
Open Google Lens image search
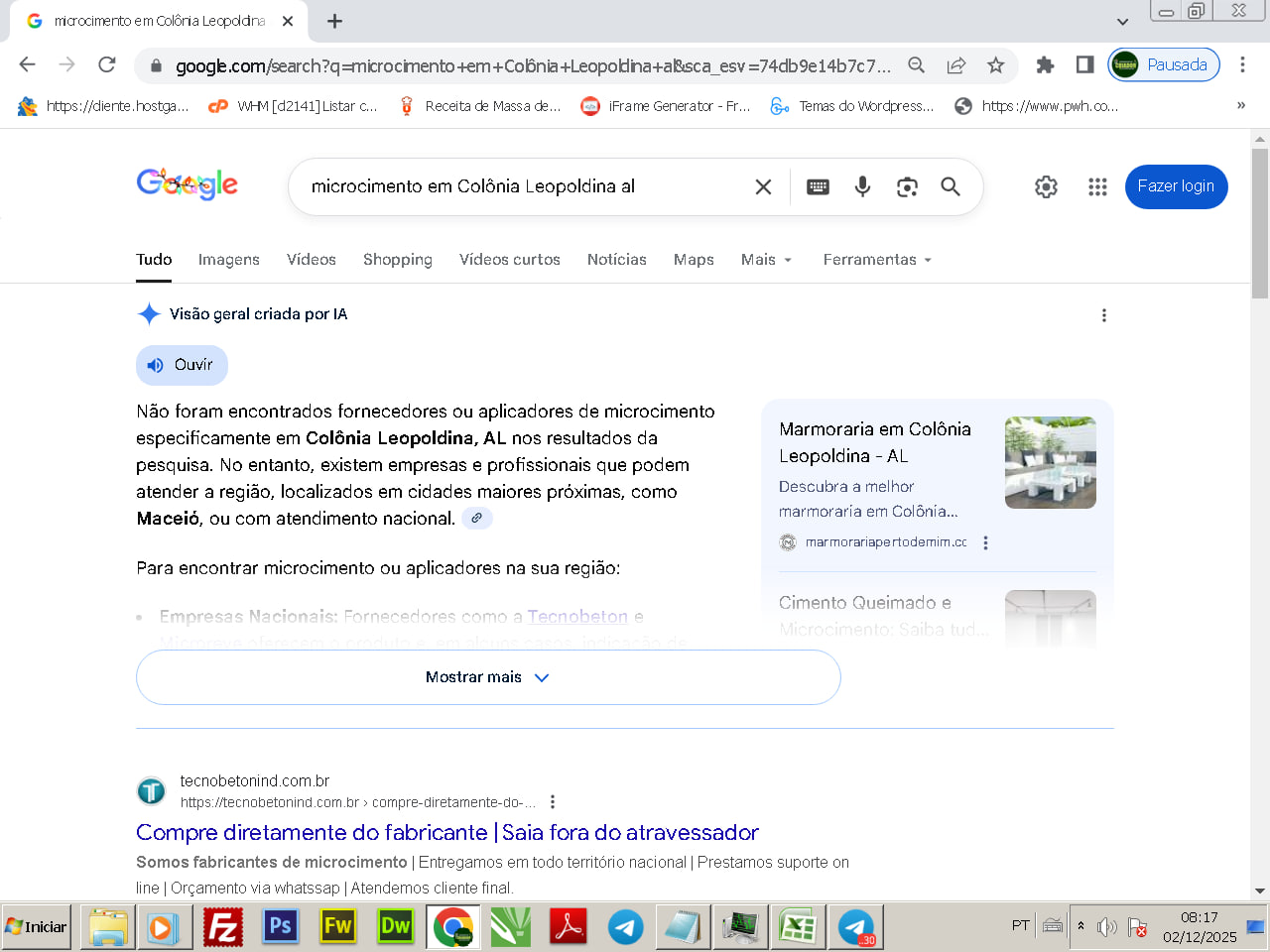[907, 186]
